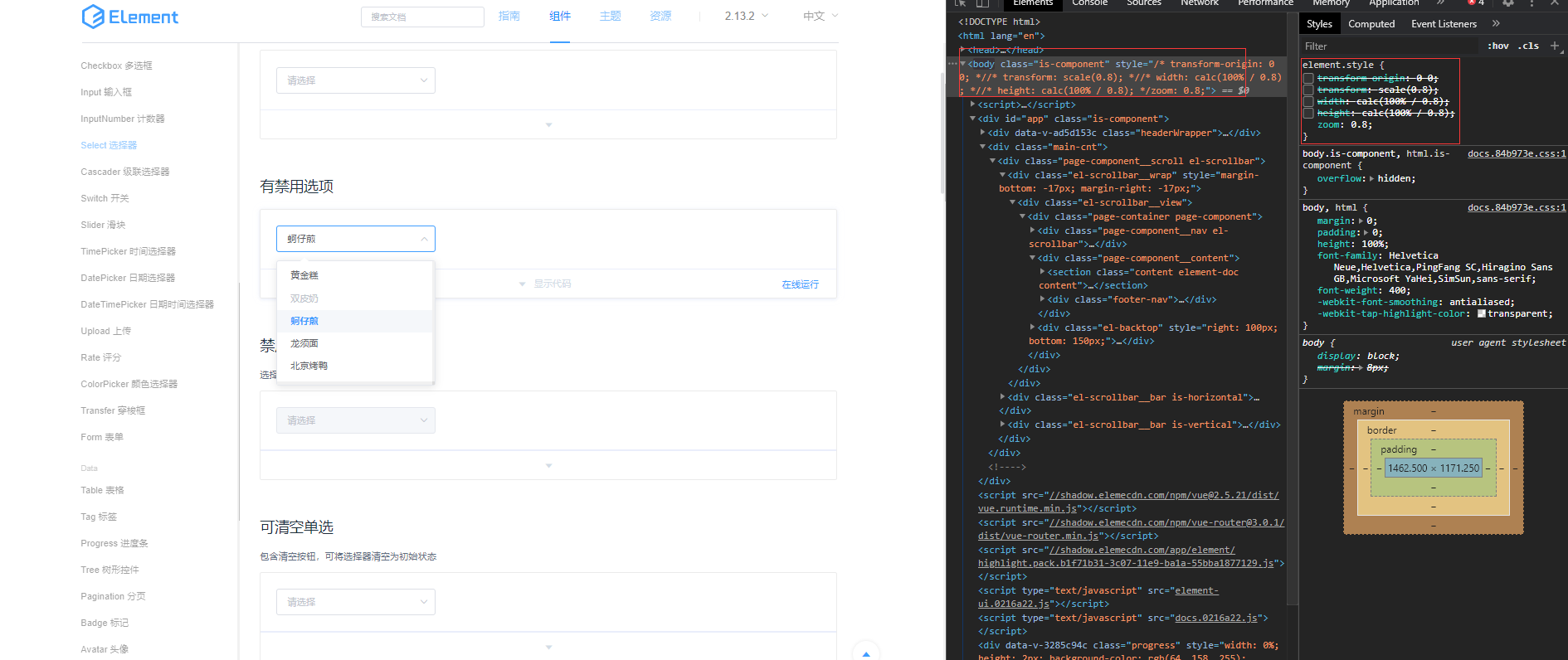Screen dimensions: 1568x660
Task: Open the Sources panel tab
Action: [x=1143, y=3]
